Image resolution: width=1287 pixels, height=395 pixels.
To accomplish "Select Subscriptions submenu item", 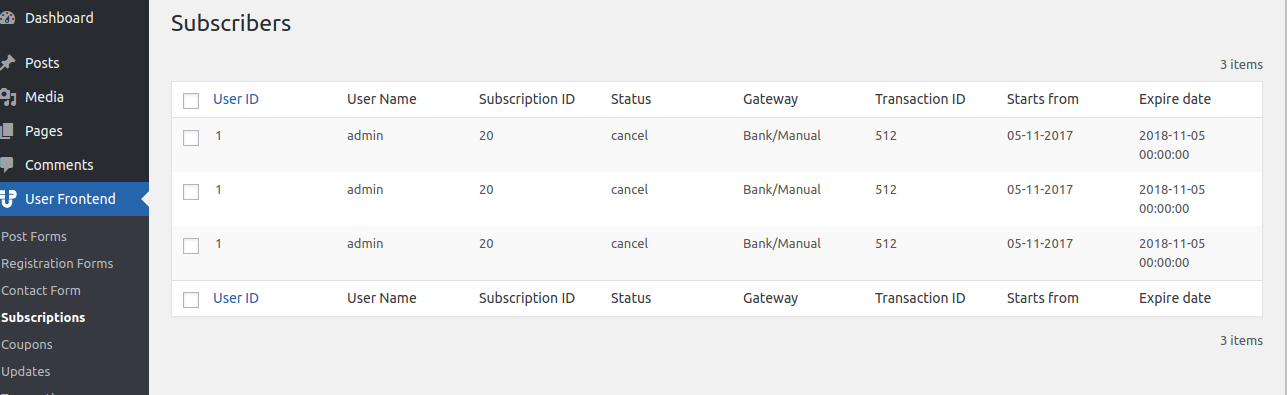I will [43, 317].
